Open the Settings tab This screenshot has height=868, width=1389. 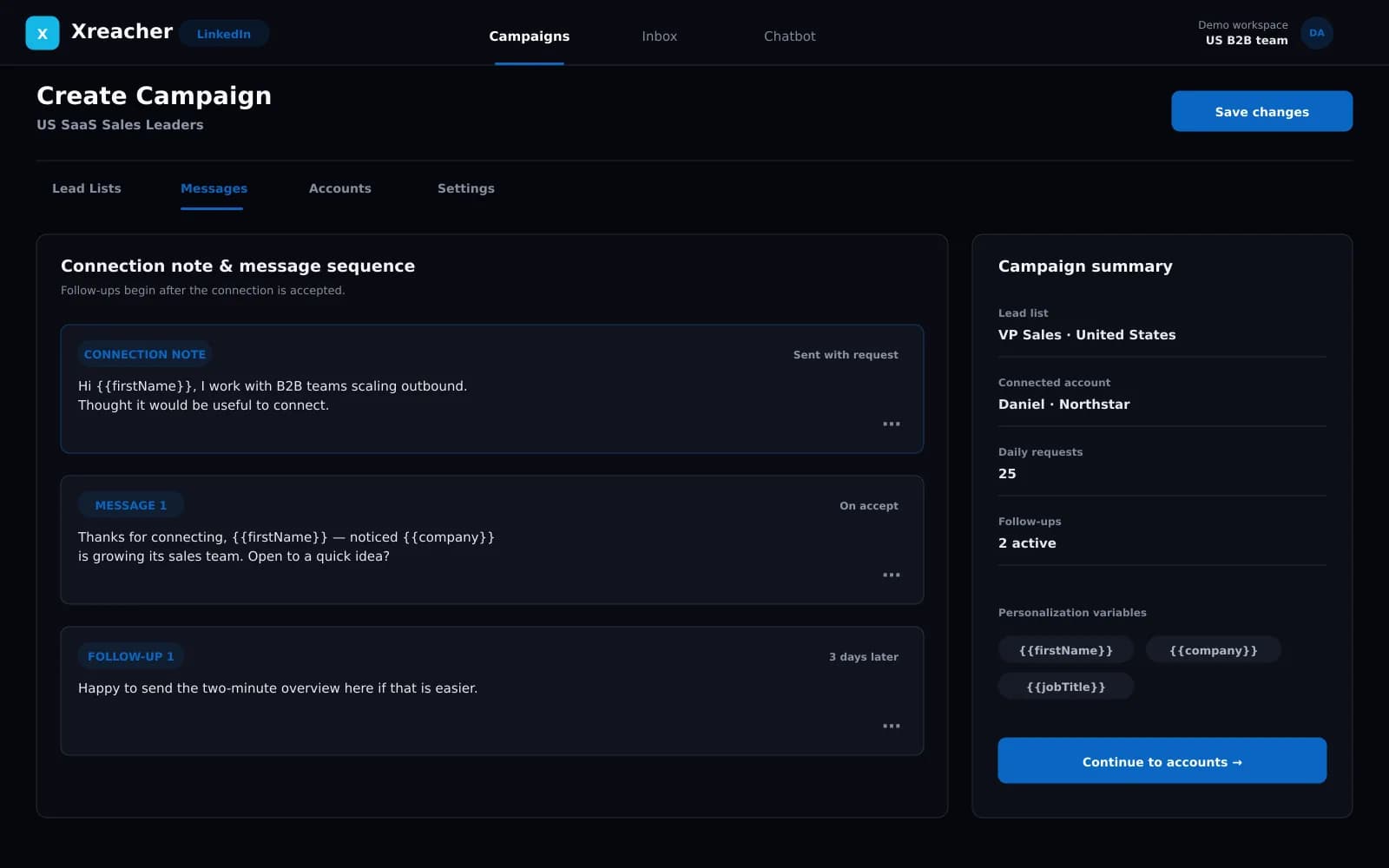(466, 188)
